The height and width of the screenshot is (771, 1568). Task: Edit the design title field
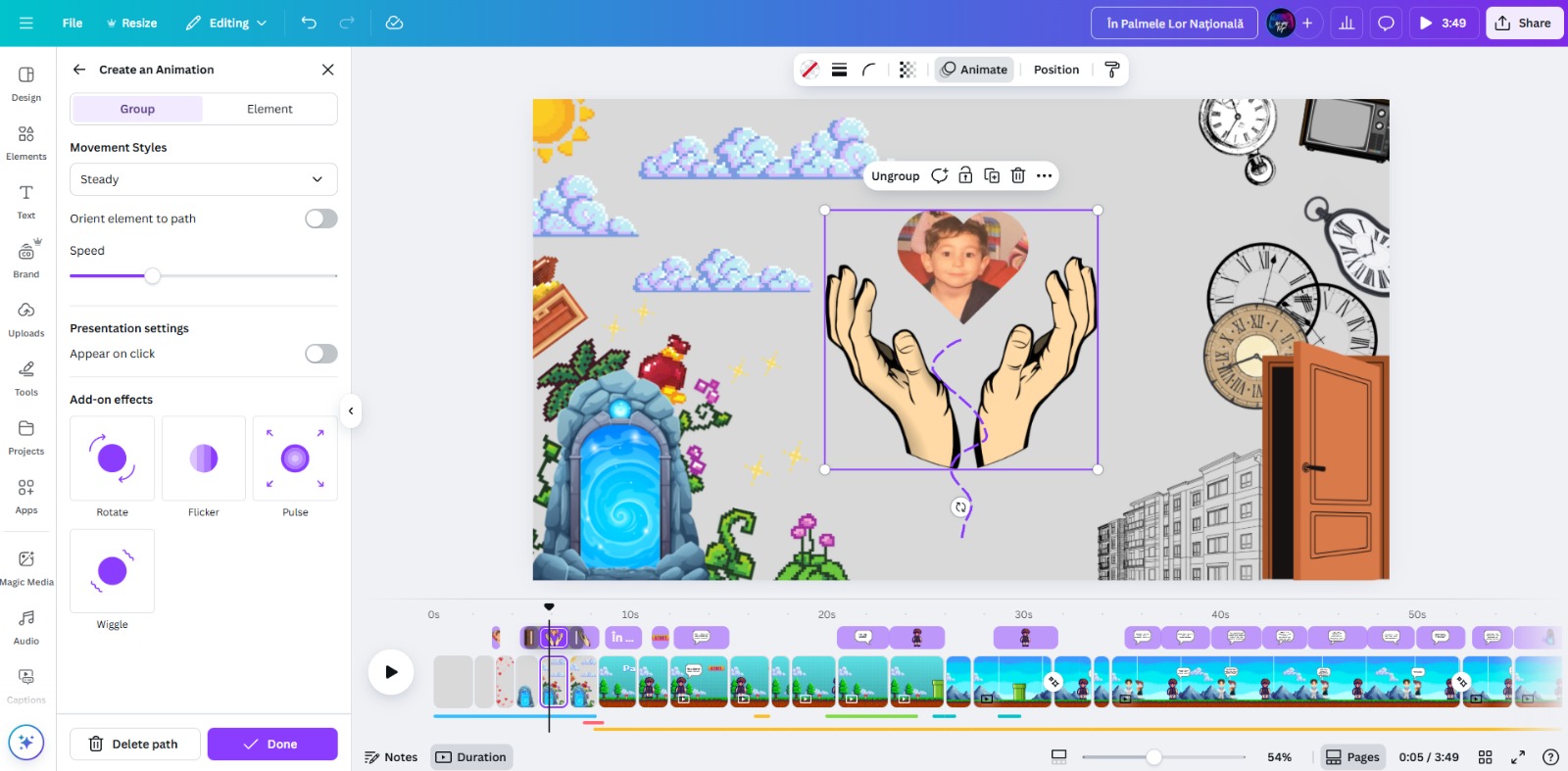[1174, 23]
